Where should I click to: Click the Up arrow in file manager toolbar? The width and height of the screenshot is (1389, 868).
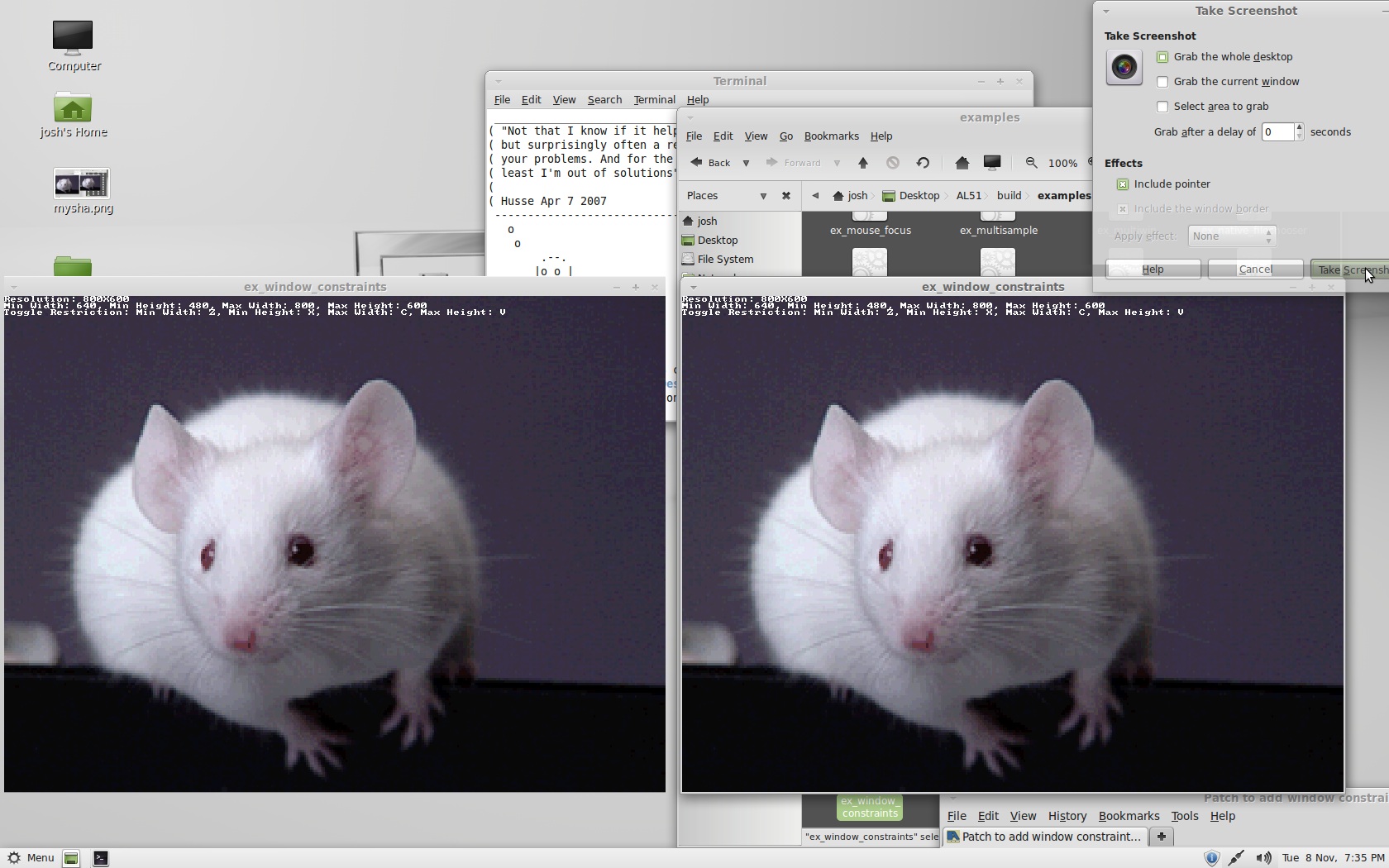click(863, 163)
